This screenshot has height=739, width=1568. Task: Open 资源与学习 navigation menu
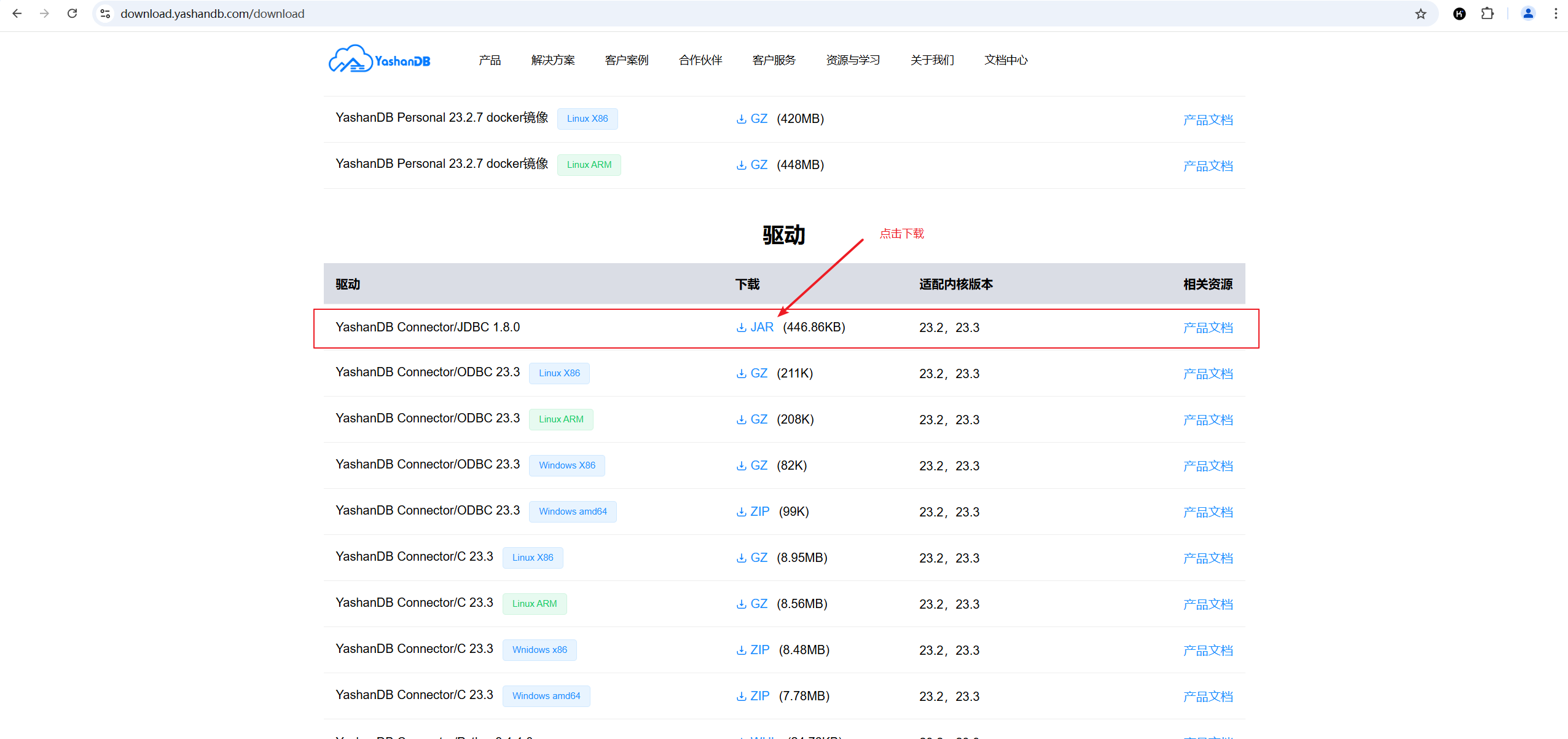point(852,60)
